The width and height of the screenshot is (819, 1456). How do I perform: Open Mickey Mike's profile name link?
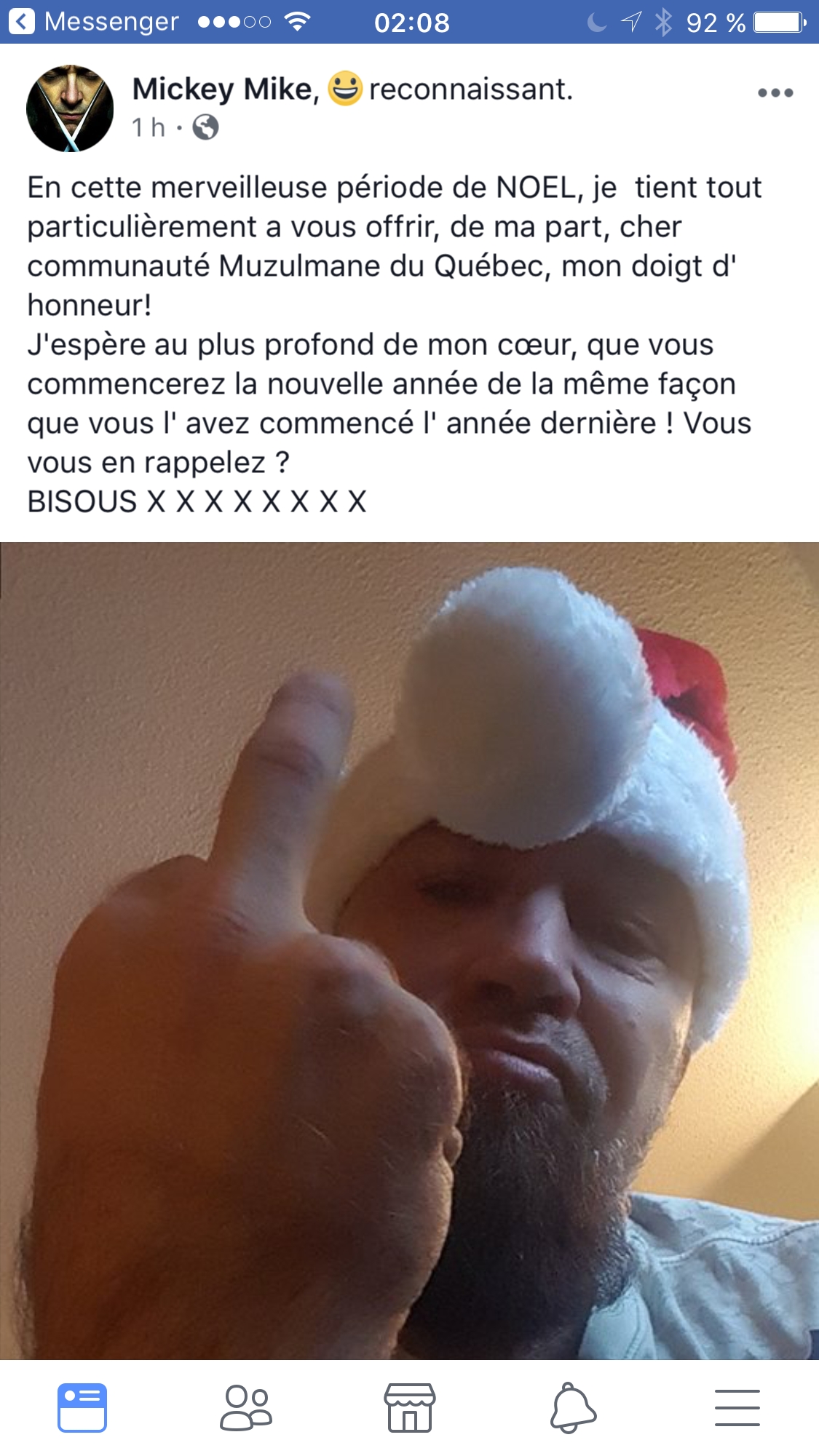tap(222, 89)
